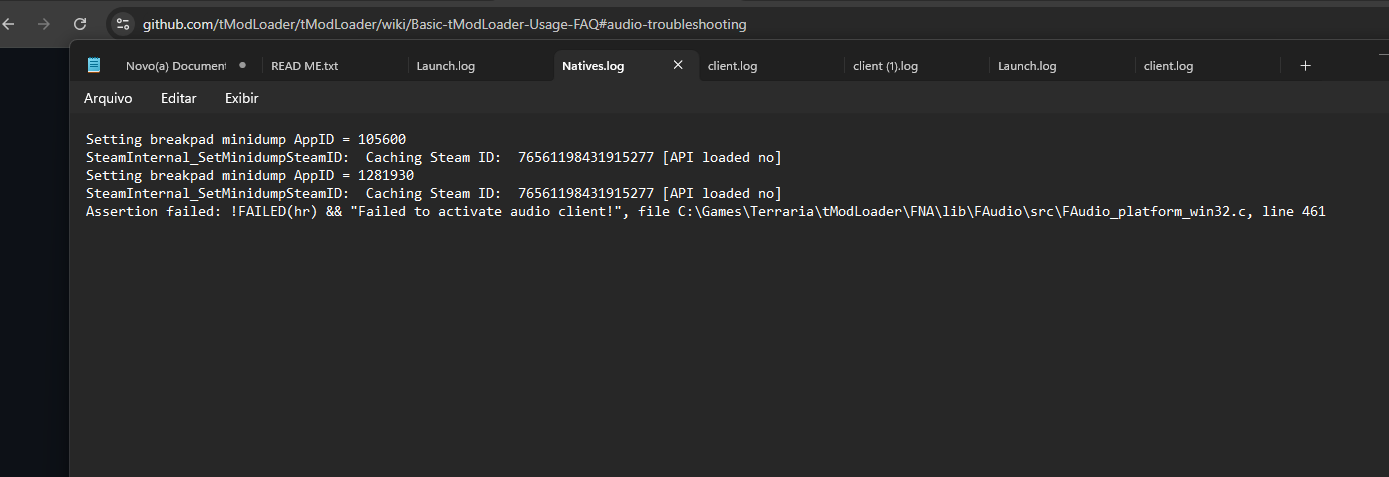Select Launch.log tab next to READ ME.txt
This screenshot has height=477, width=1389.
(x=446, y=66)
